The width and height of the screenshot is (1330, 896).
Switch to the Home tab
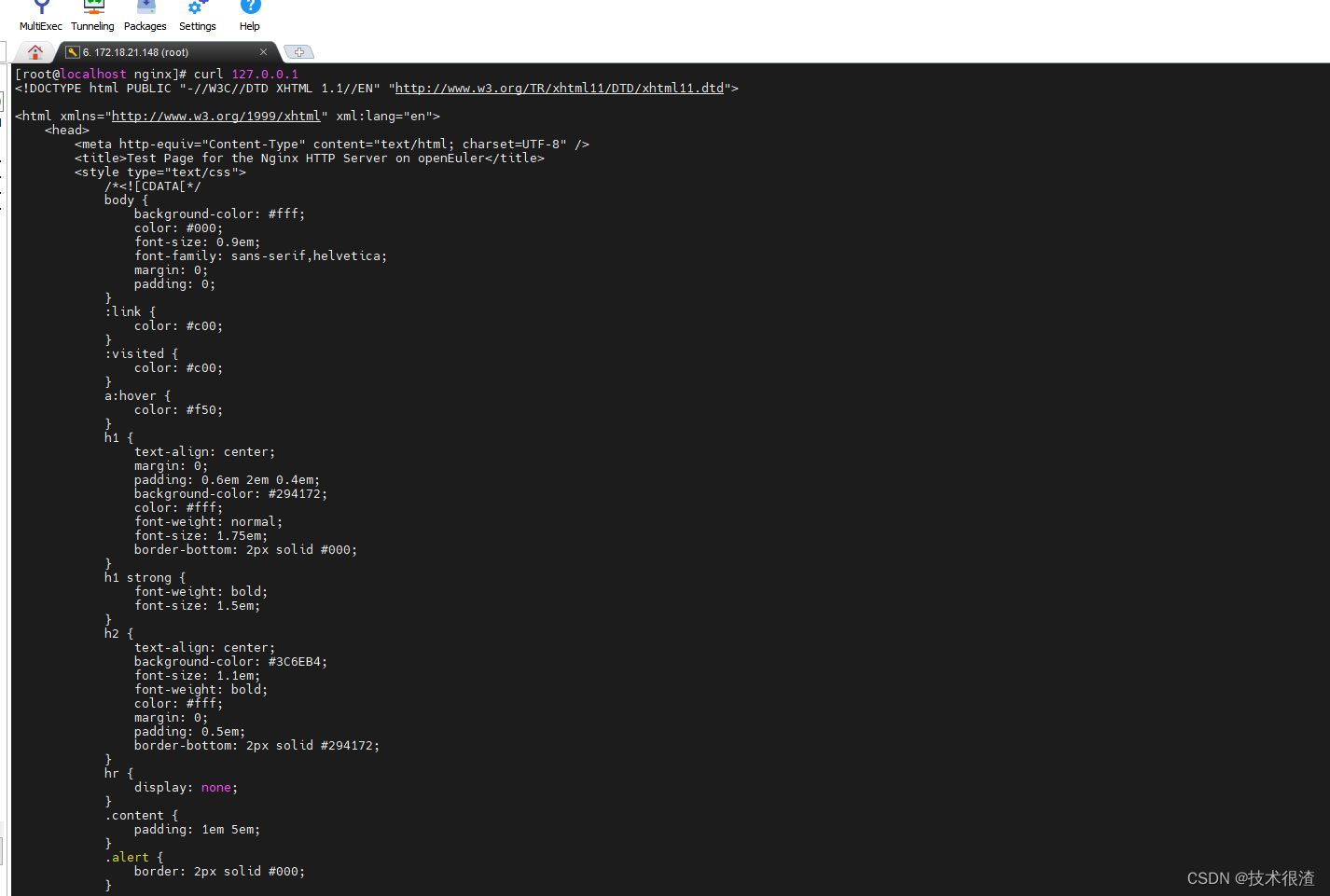[x=35, y=52]
